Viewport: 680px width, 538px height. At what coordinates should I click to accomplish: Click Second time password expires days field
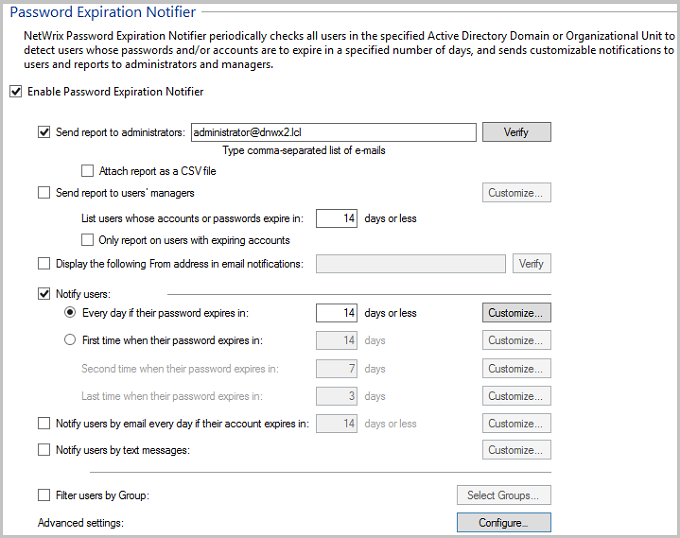pos(337,368)
